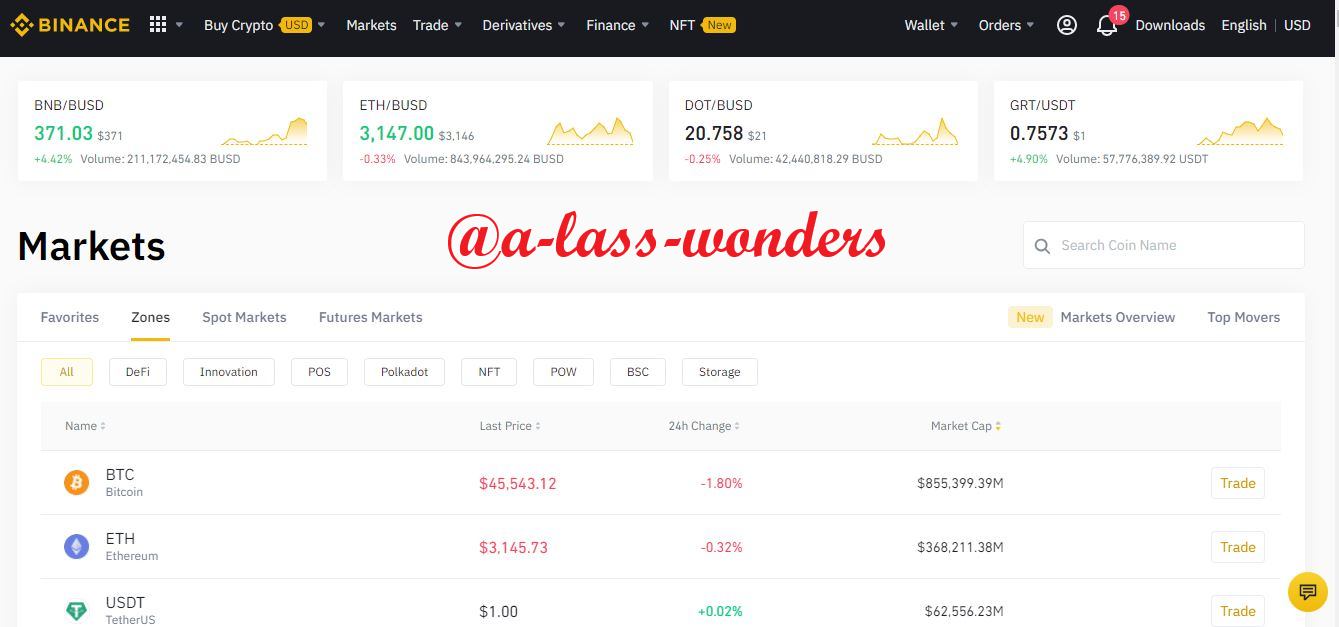Sort by Last Price column
Screen dimensions: 1339x627
click(510, 426)
